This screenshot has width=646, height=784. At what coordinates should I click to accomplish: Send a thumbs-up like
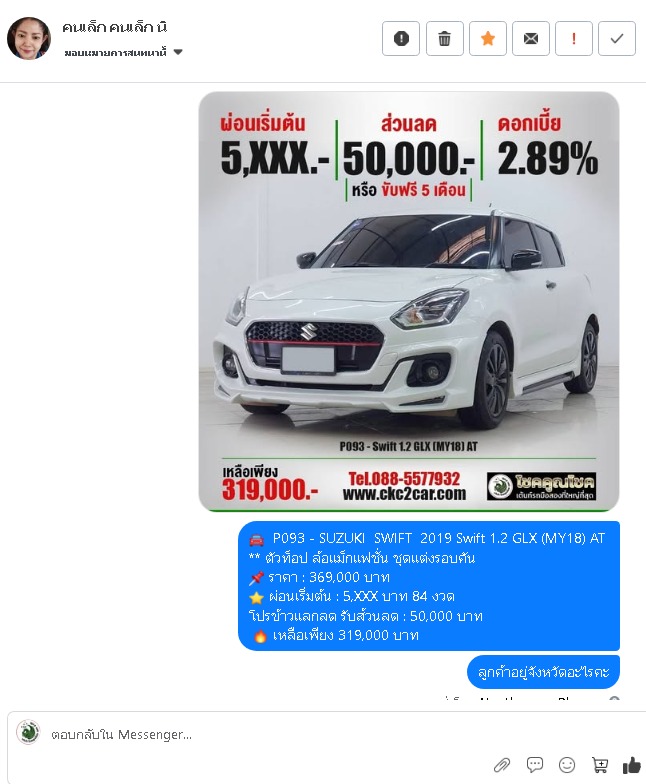pyautogui.click(x=632, y=764)
